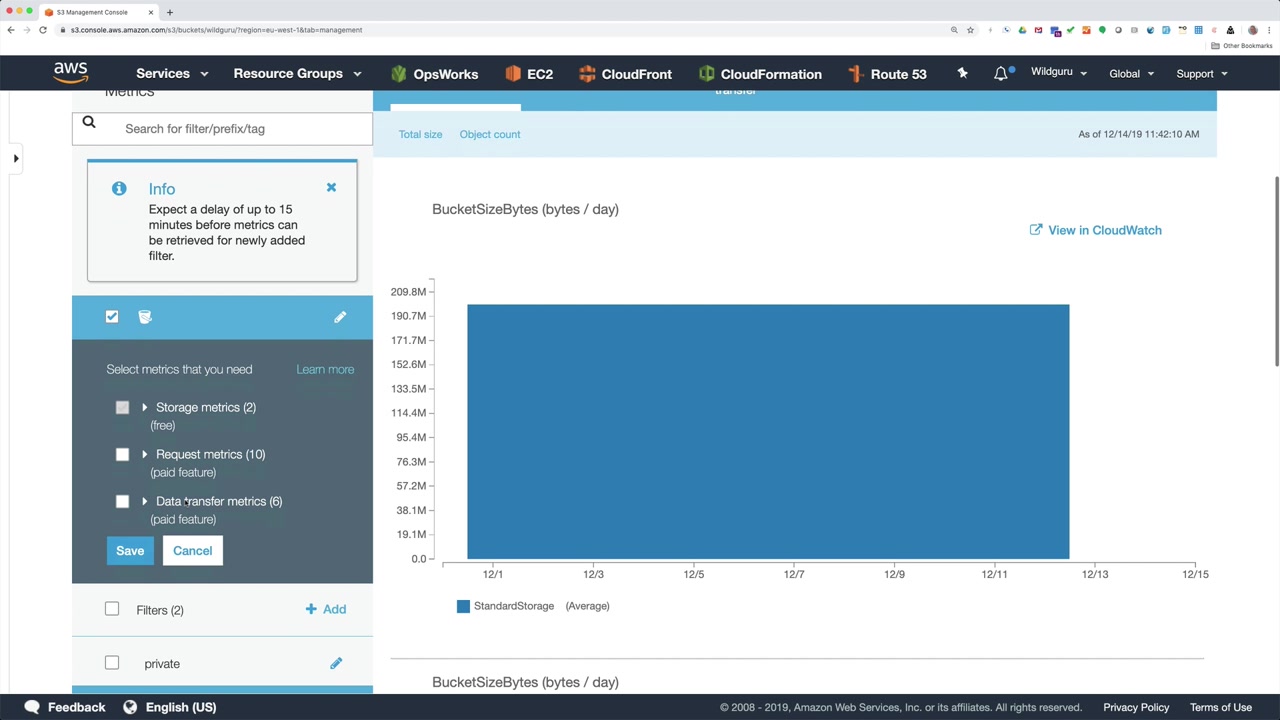Open the OpsWorks shortcut
1280x720 pixels.
434,74
